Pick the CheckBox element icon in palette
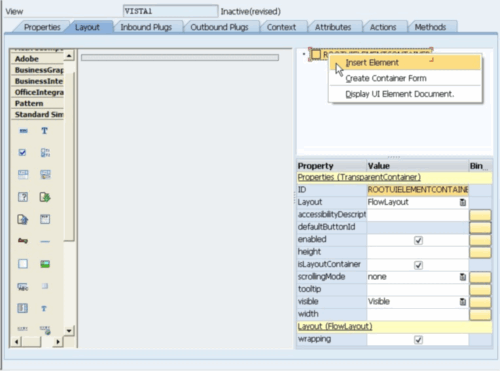Viewport: 500px width, 371px height. 22,153
